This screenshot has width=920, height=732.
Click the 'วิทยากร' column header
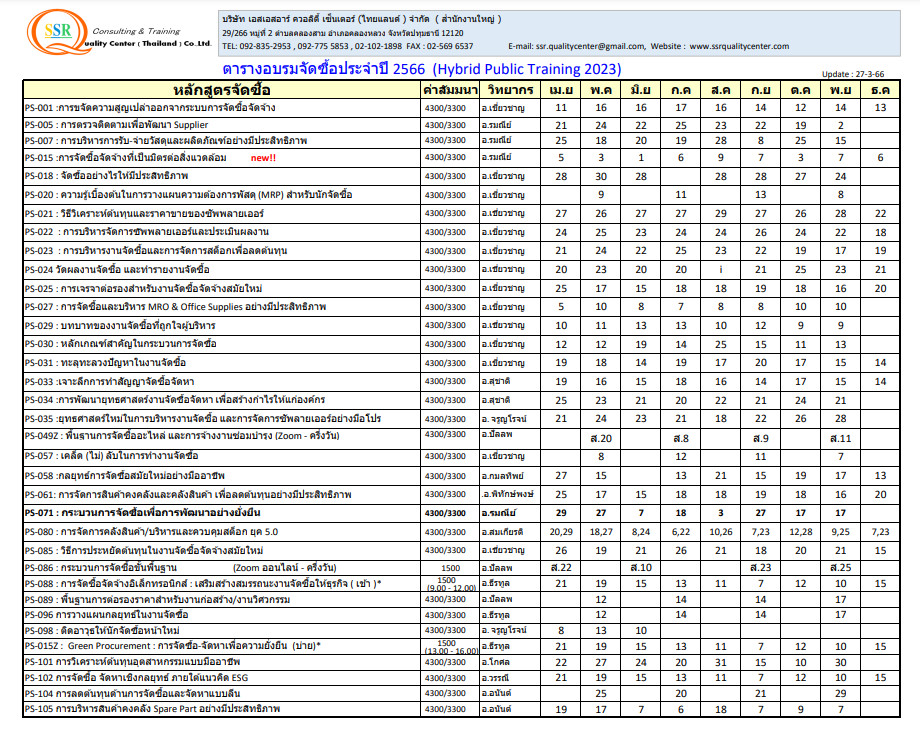point(510,90)
